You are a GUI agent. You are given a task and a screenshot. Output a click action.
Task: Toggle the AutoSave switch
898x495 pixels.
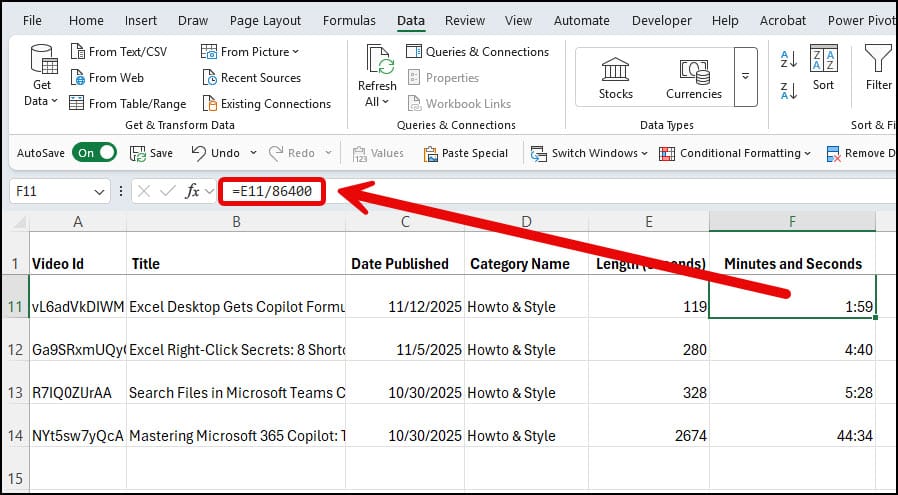tap(96, 153)
